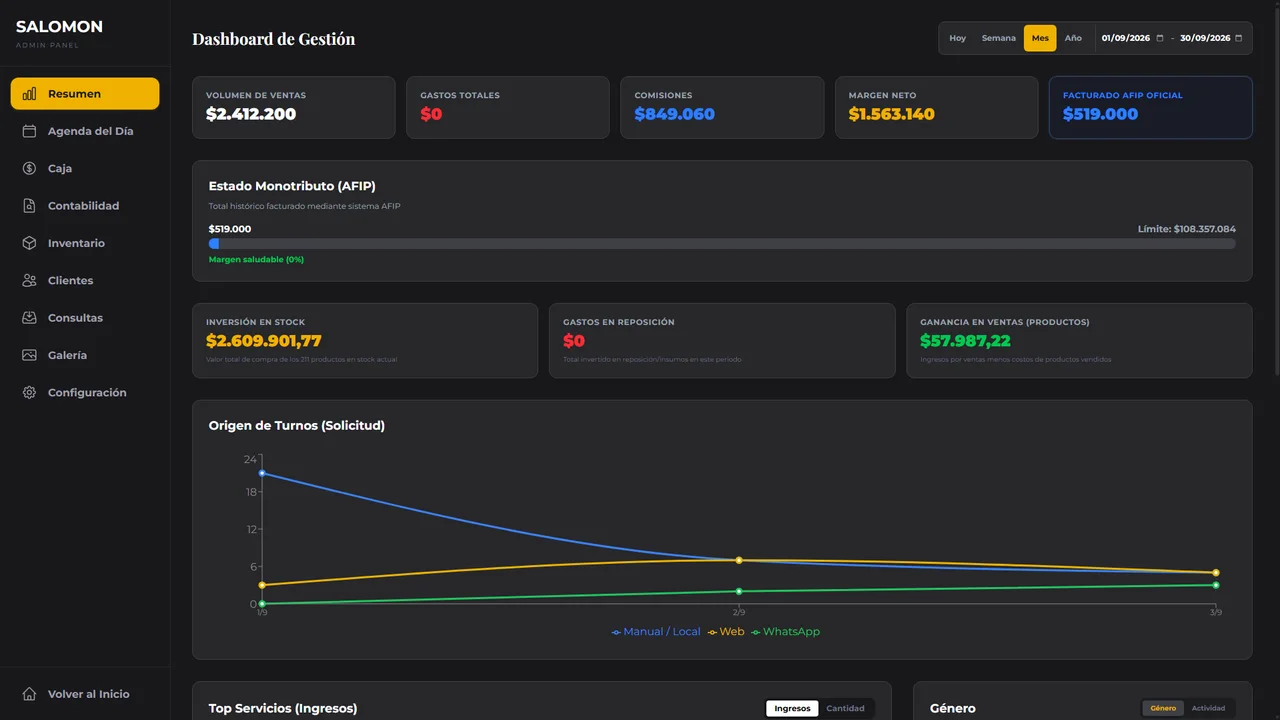Click the Consultas inbox icon
1280x720 pixels.
coord(29,318)
